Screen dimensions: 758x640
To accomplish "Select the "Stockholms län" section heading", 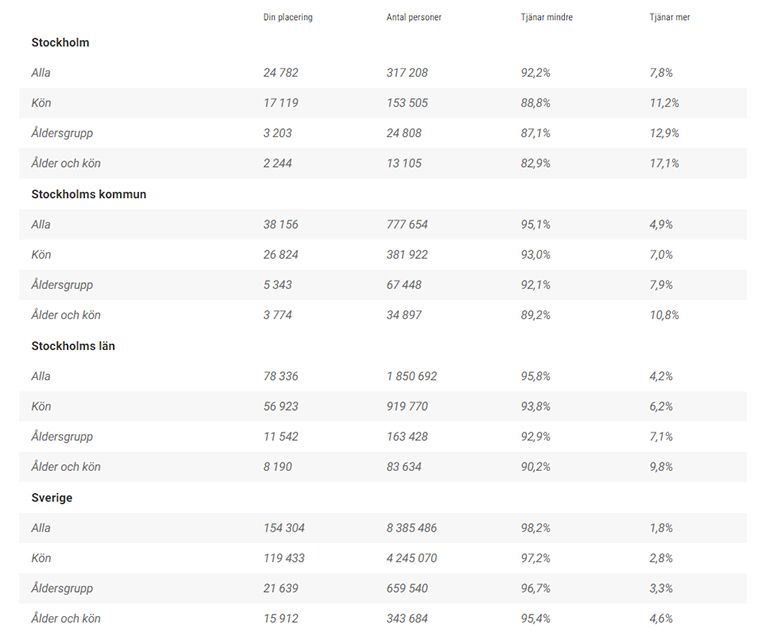I will point(74,346).
